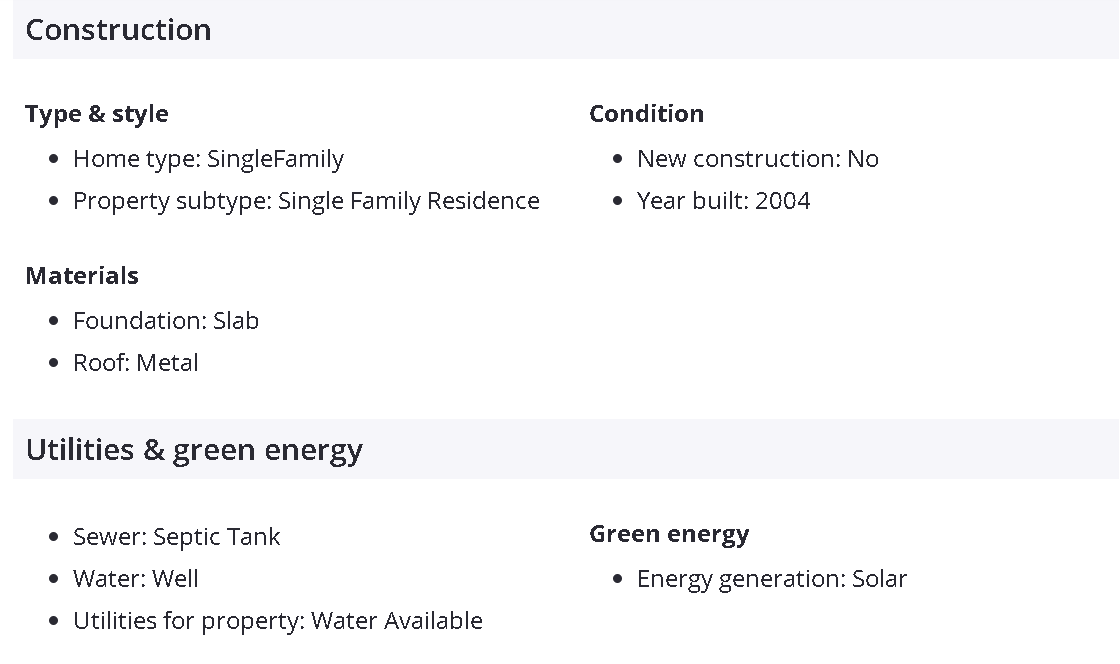Image resolution: width=1120 pixels, height=664 pixels.
Task: Click the bullet beside Sewer: Septic Tank
Action: point(54,538)
